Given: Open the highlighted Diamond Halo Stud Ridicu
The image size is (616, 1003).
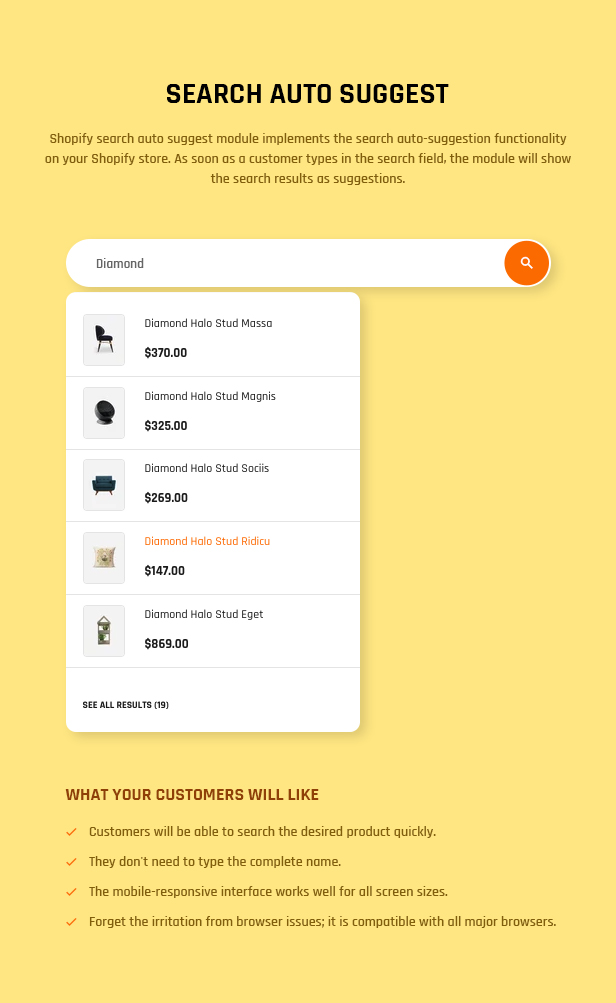Looking at the screenshot, I should pos(207,541).
